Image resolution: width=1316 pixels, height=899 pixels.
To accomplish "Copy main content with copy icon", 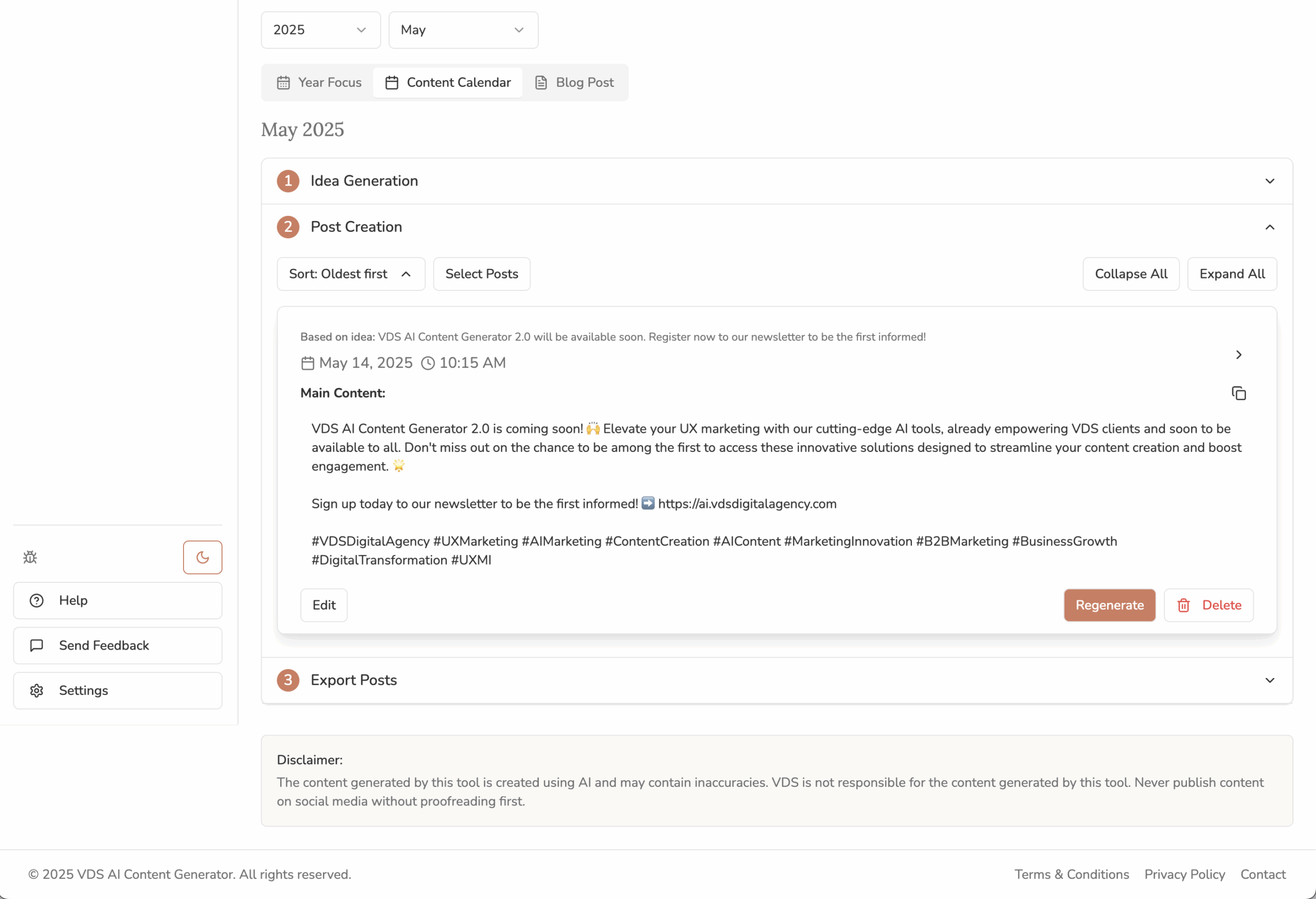I will (x=1238, y=393).
